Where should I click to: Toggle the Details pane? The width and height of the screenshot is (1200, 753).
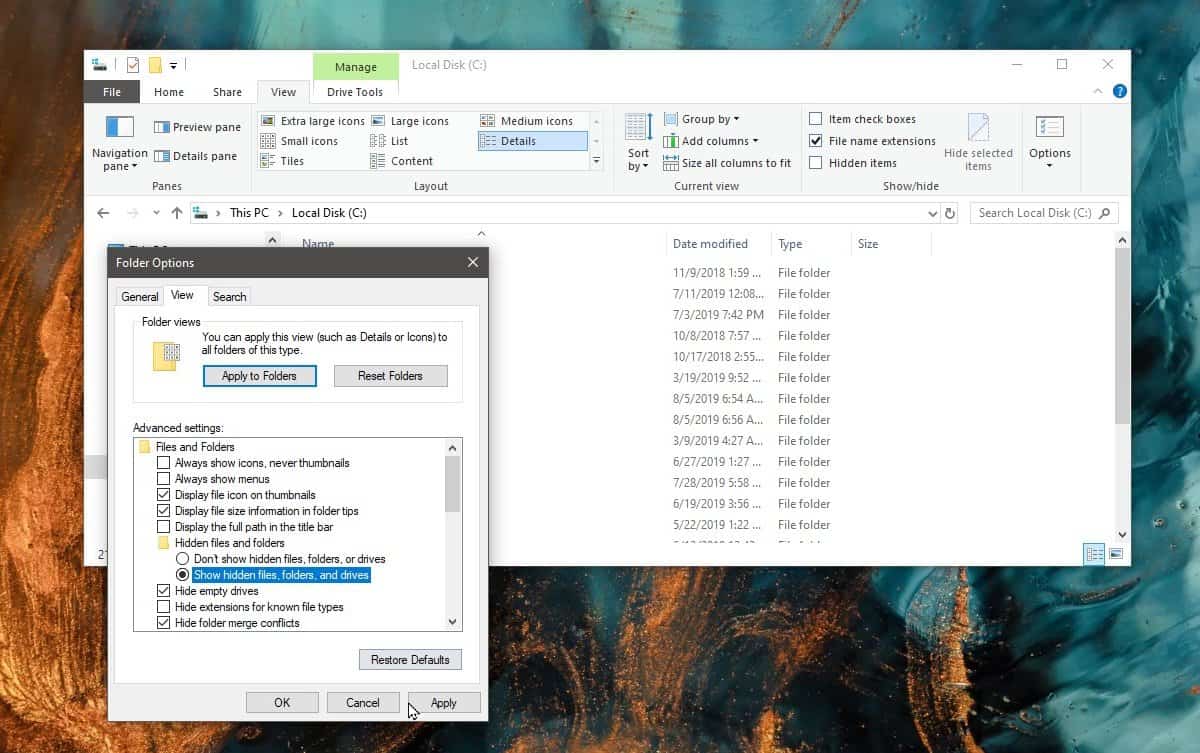[195, 156]
